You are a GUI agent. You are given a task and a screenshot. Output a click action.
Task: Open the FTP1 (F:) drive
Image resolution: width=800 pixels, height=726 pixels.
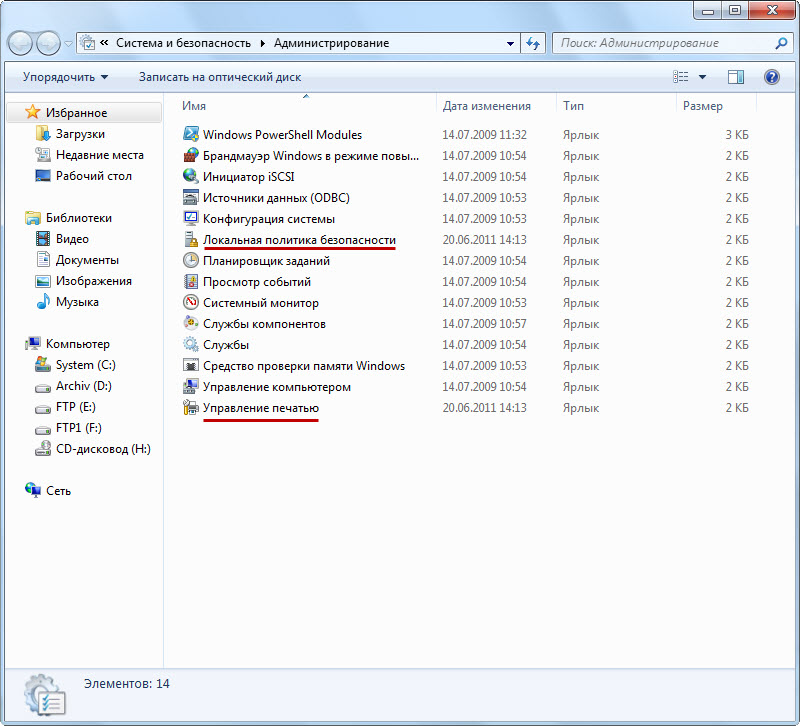[79, 428]
